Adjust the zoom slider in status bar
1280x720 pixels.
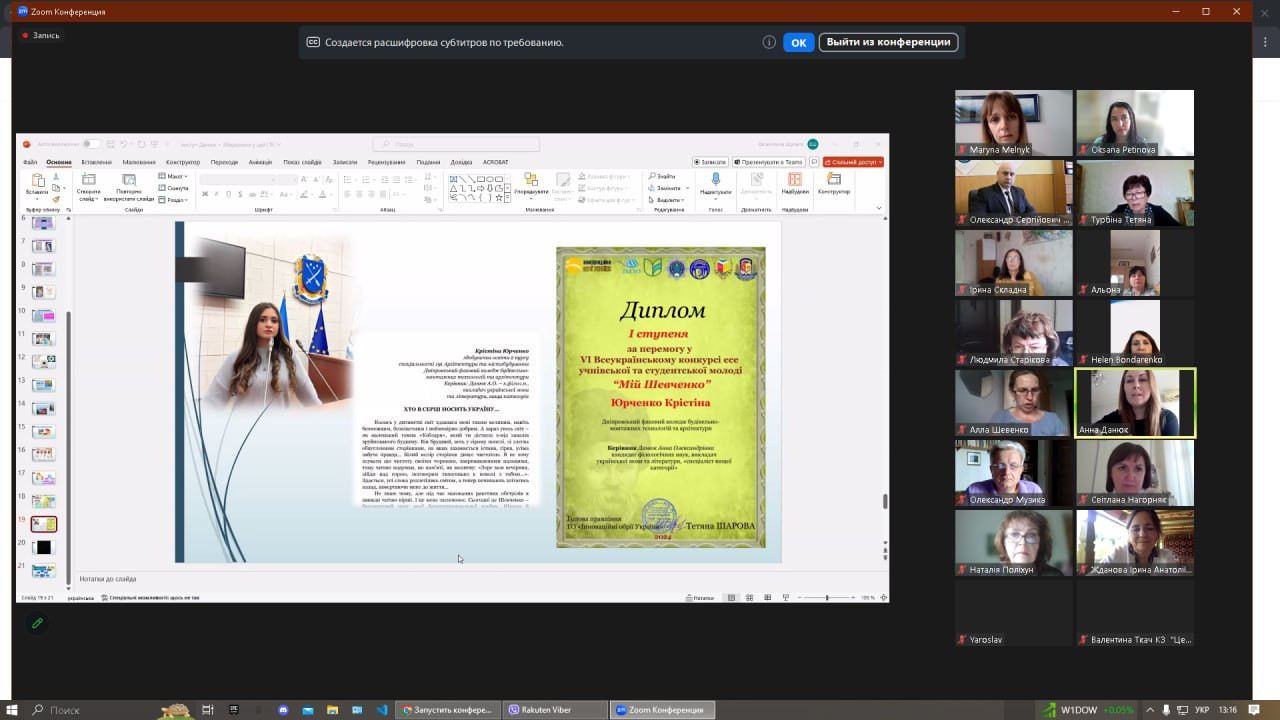[x=826, y=598]
